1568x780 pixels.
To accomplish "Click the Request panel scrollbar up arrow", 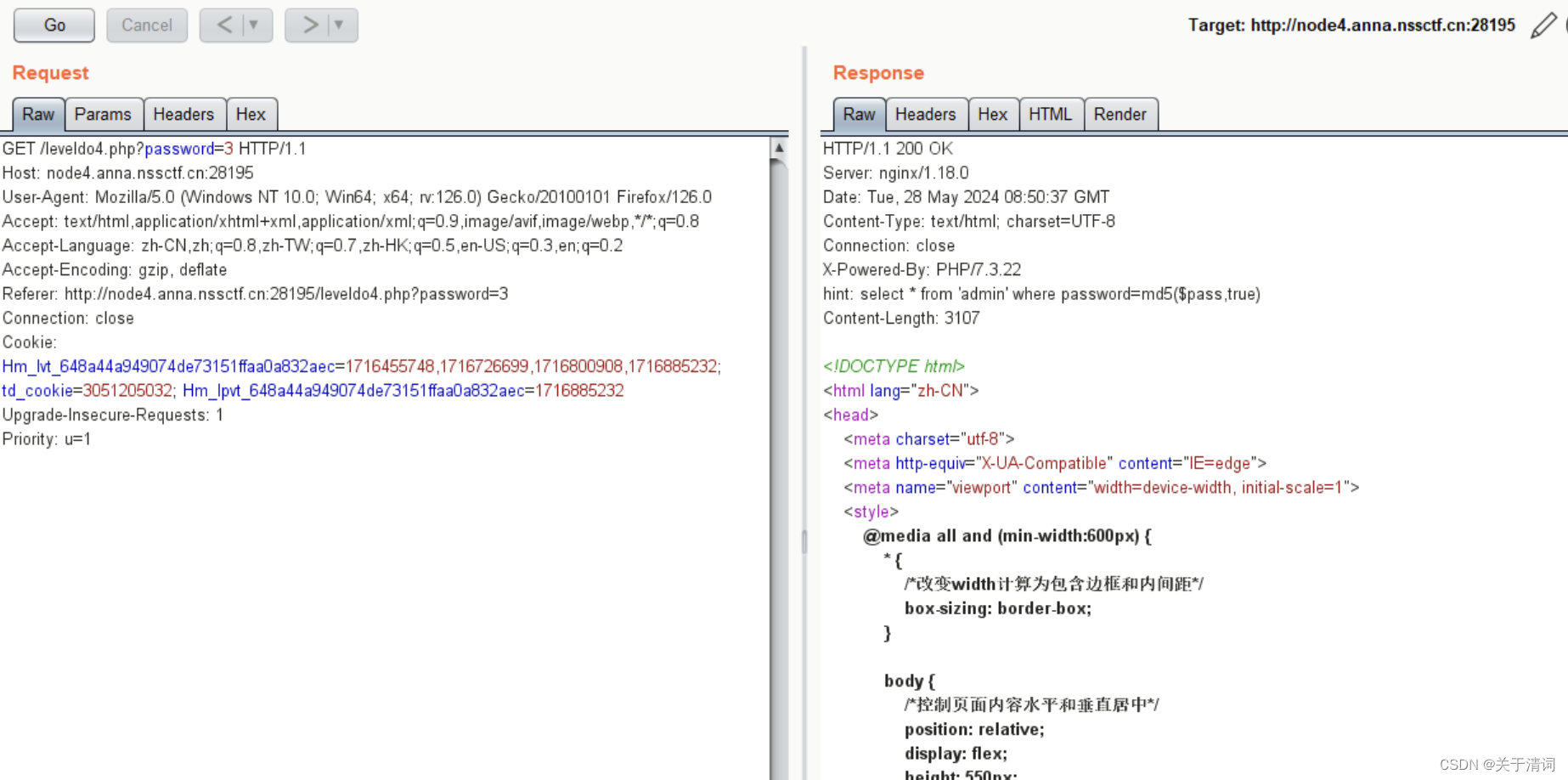I will [x=779, y=146].
